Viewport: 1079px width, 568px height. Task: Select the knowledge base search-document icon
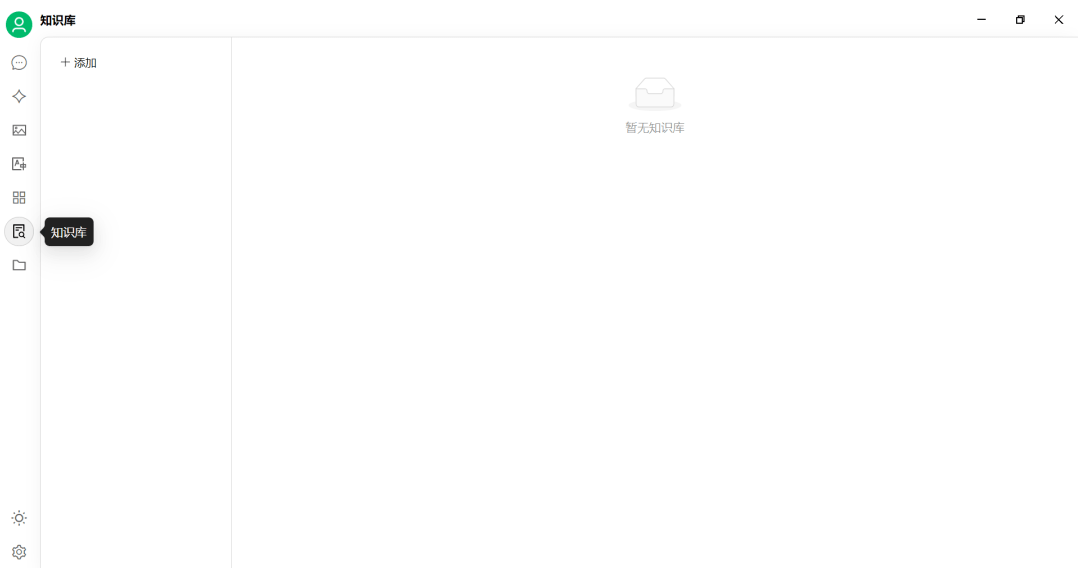point(19,231)
